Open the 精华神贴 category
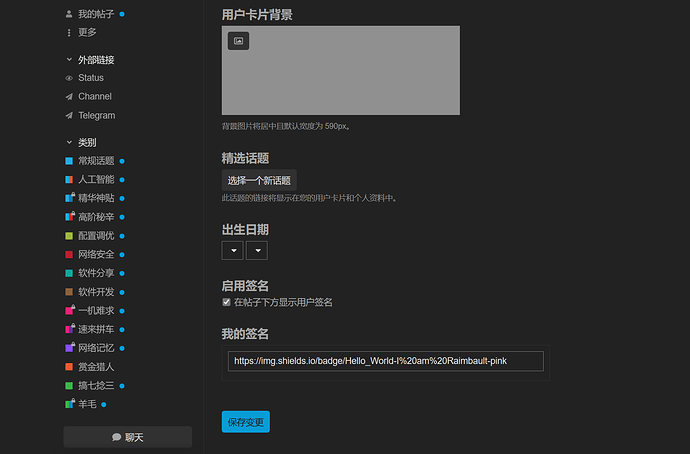This screenshot has height=454, width=690. (96, 198)
